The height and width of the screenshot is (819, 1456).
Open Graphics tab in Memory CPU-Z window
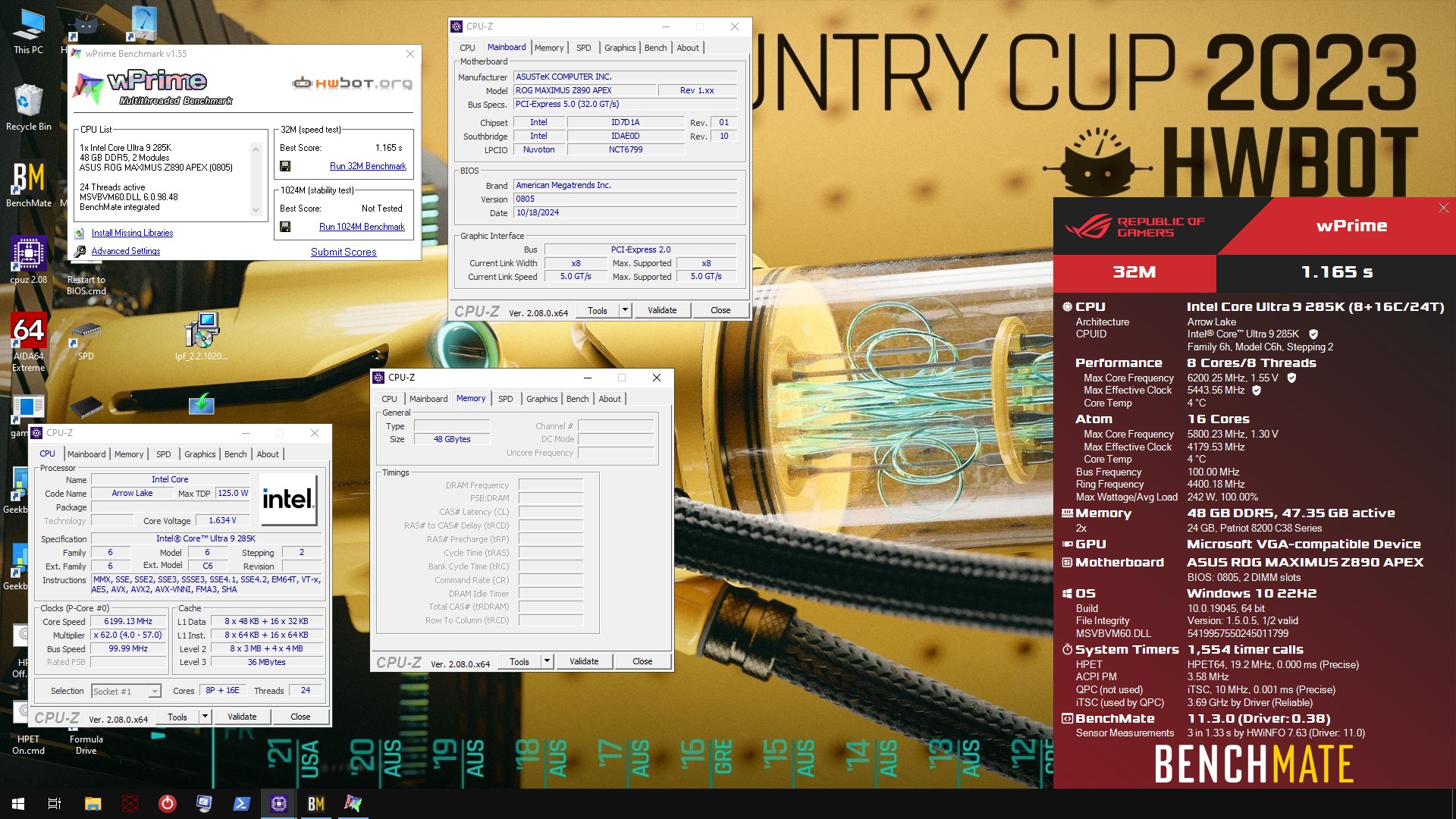pos(542,399)
